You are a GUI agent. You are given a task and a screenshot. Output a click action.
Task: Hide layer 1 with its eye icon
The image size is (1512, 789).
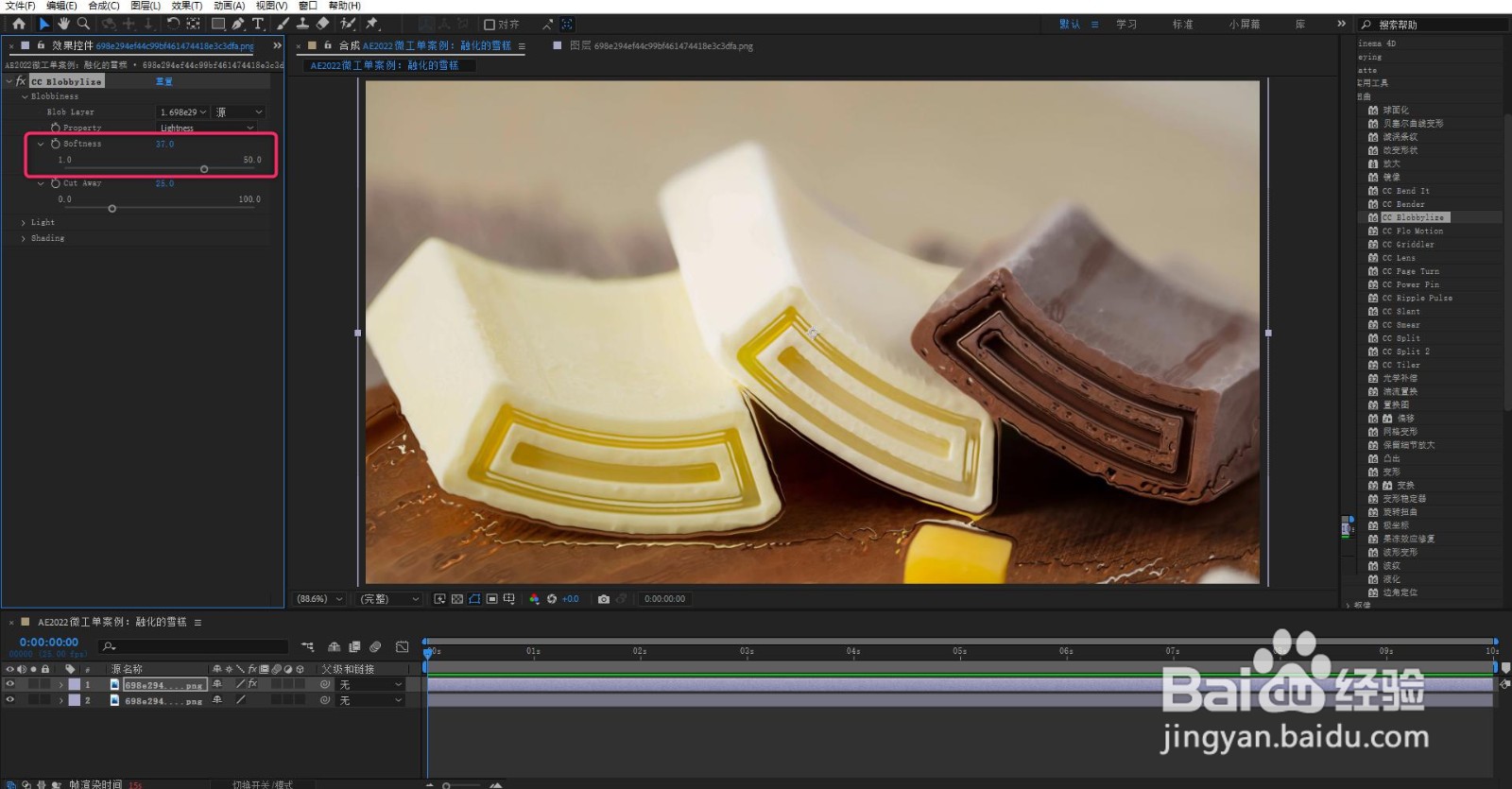tap(10, 684)
